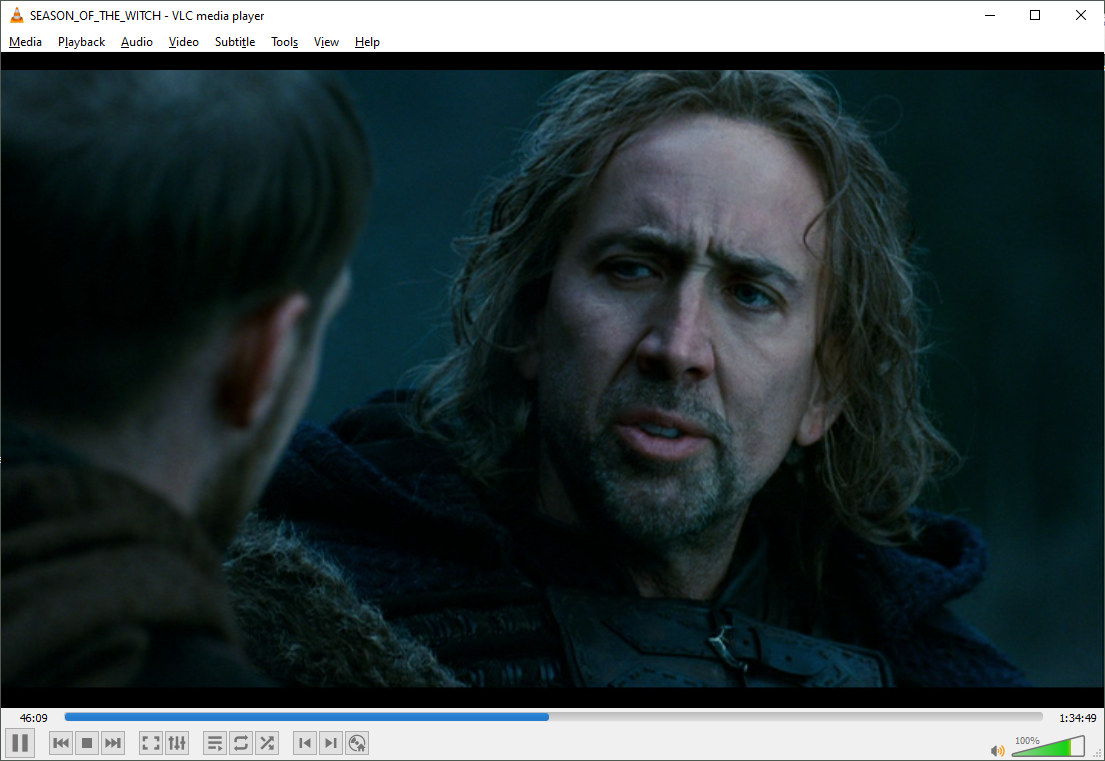Screen dimensions: 1105x761
Task: Seek on the playback progress bar
Action: coord(553,717)
